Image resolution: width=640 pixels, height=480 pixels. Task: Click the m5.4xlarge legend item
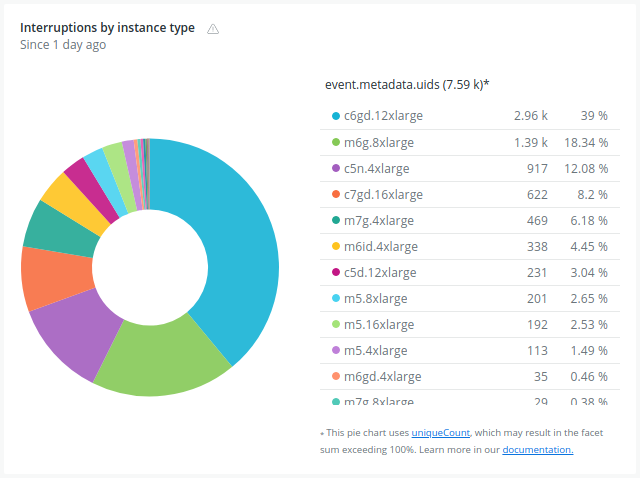coord(375,350)
